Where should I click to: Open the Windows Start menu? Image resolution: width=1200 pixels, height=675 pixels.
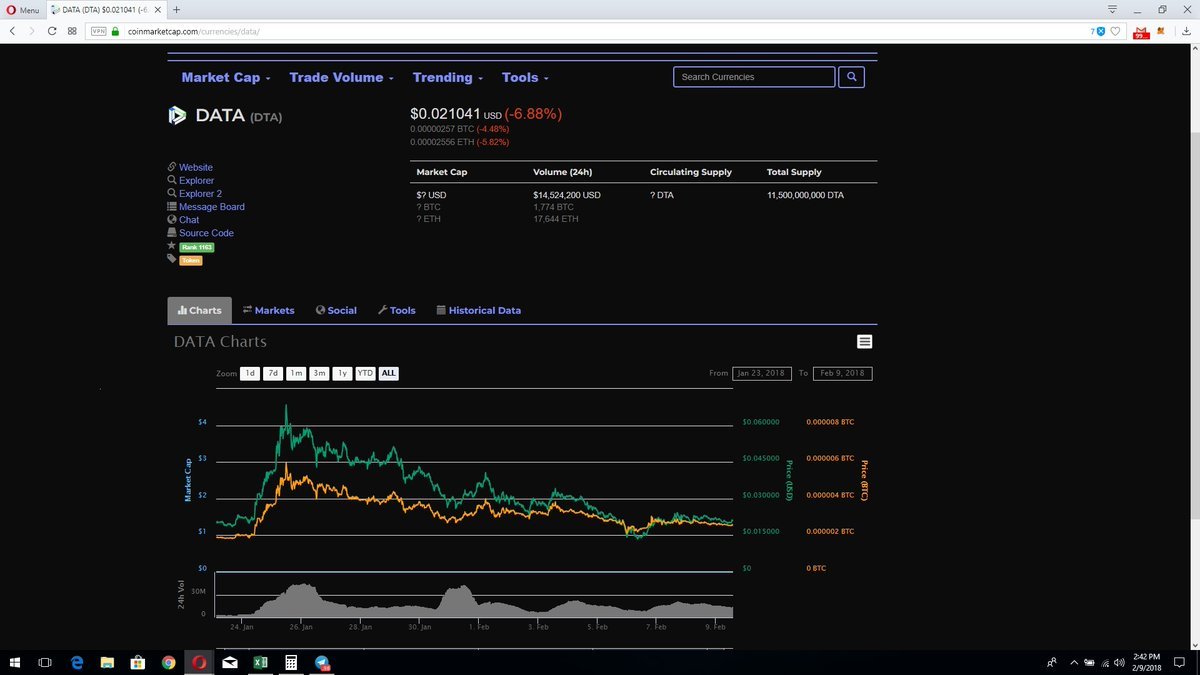[x=16, y=662]
